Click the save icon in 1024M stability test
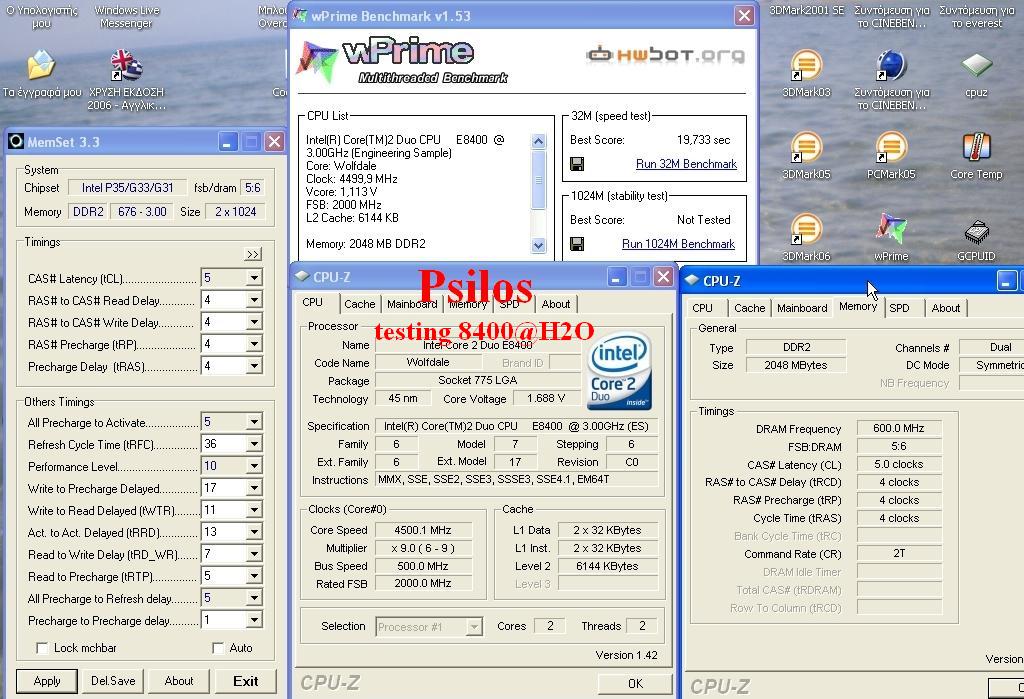The height and width of the screenshot is (699, 1024). point(577,244)
